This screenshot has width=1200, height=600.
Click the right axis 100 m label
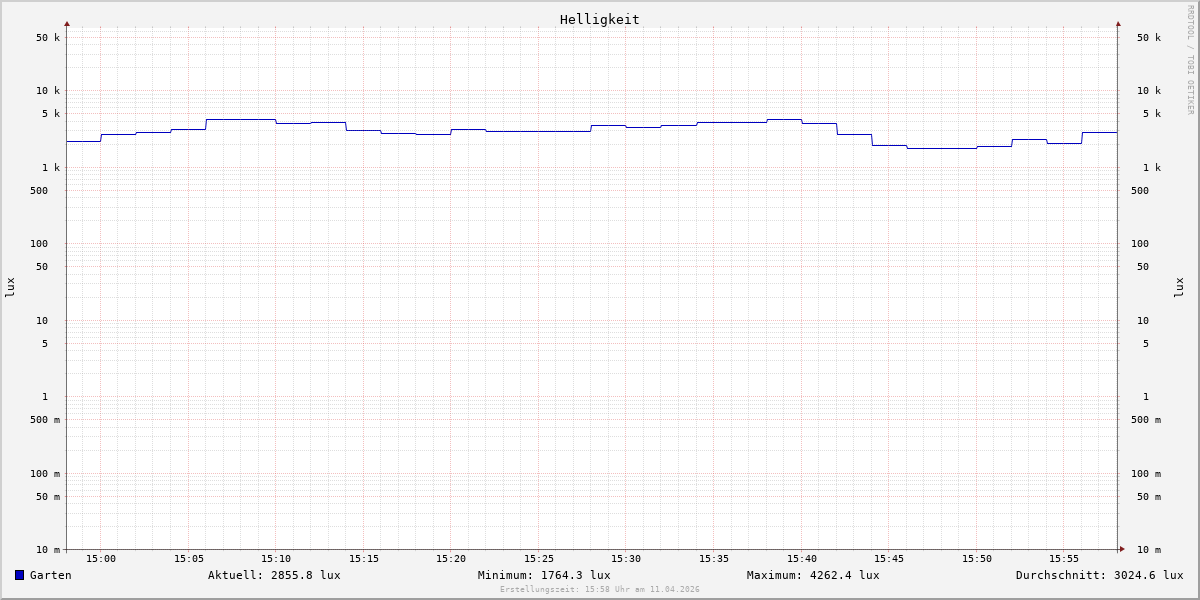click(x=1146, y=474)
